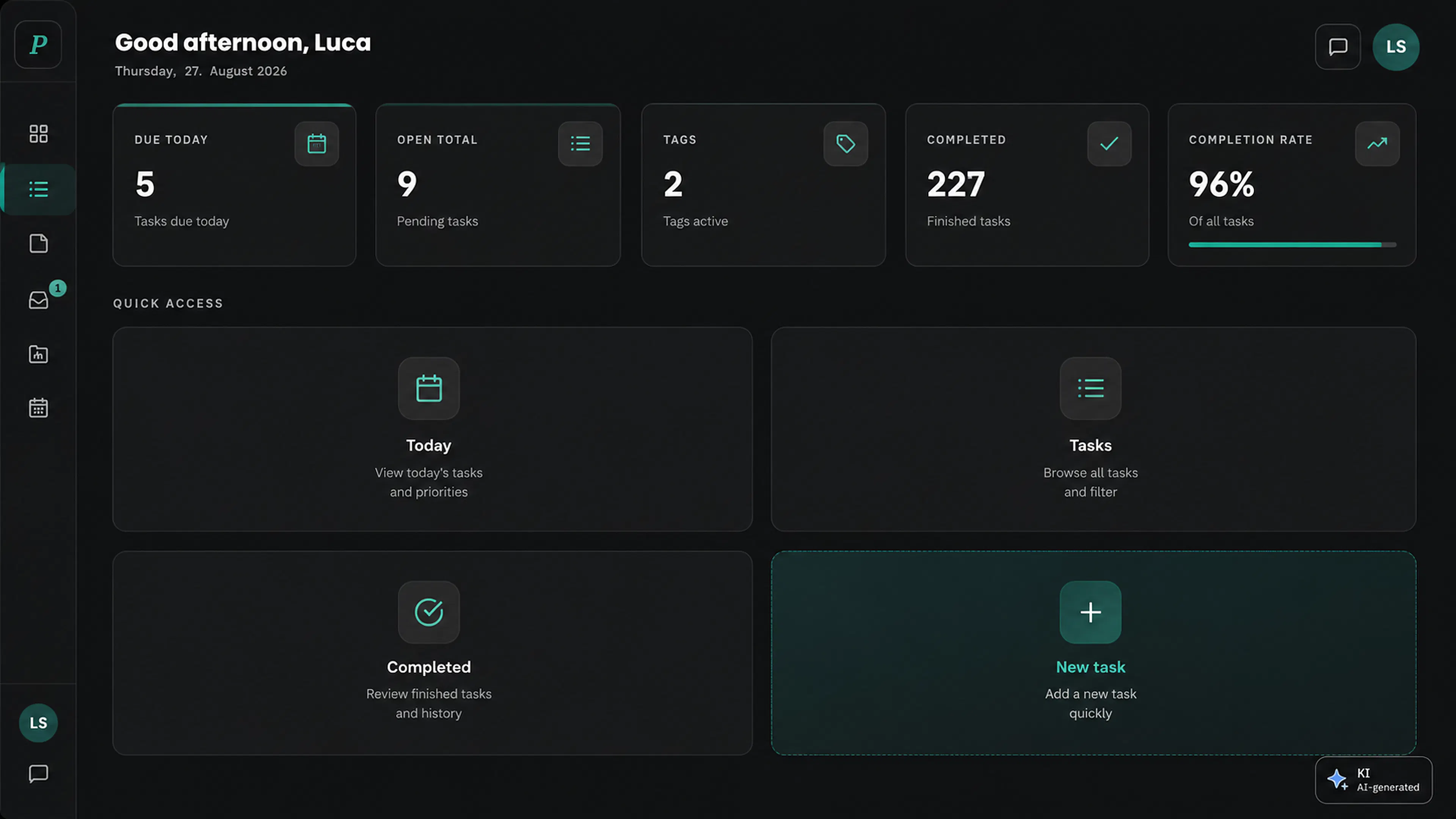The width and height of the screenshot is (1456, 819).
Task: Click the completion rate progress bar
Action: (x=1293, y=245)
